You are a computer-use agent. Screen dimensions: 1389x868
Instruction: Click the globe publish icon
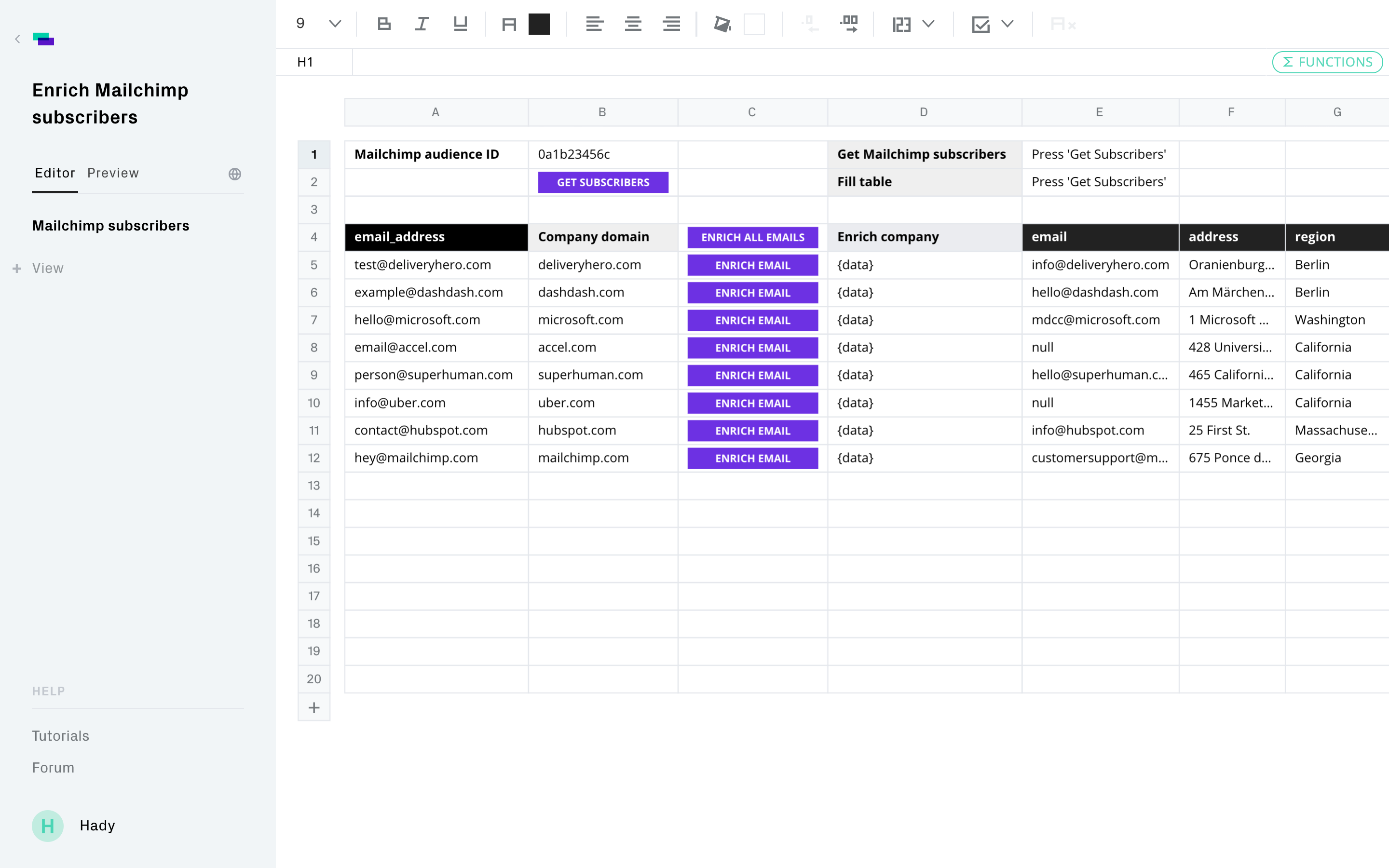click(235, 174)
